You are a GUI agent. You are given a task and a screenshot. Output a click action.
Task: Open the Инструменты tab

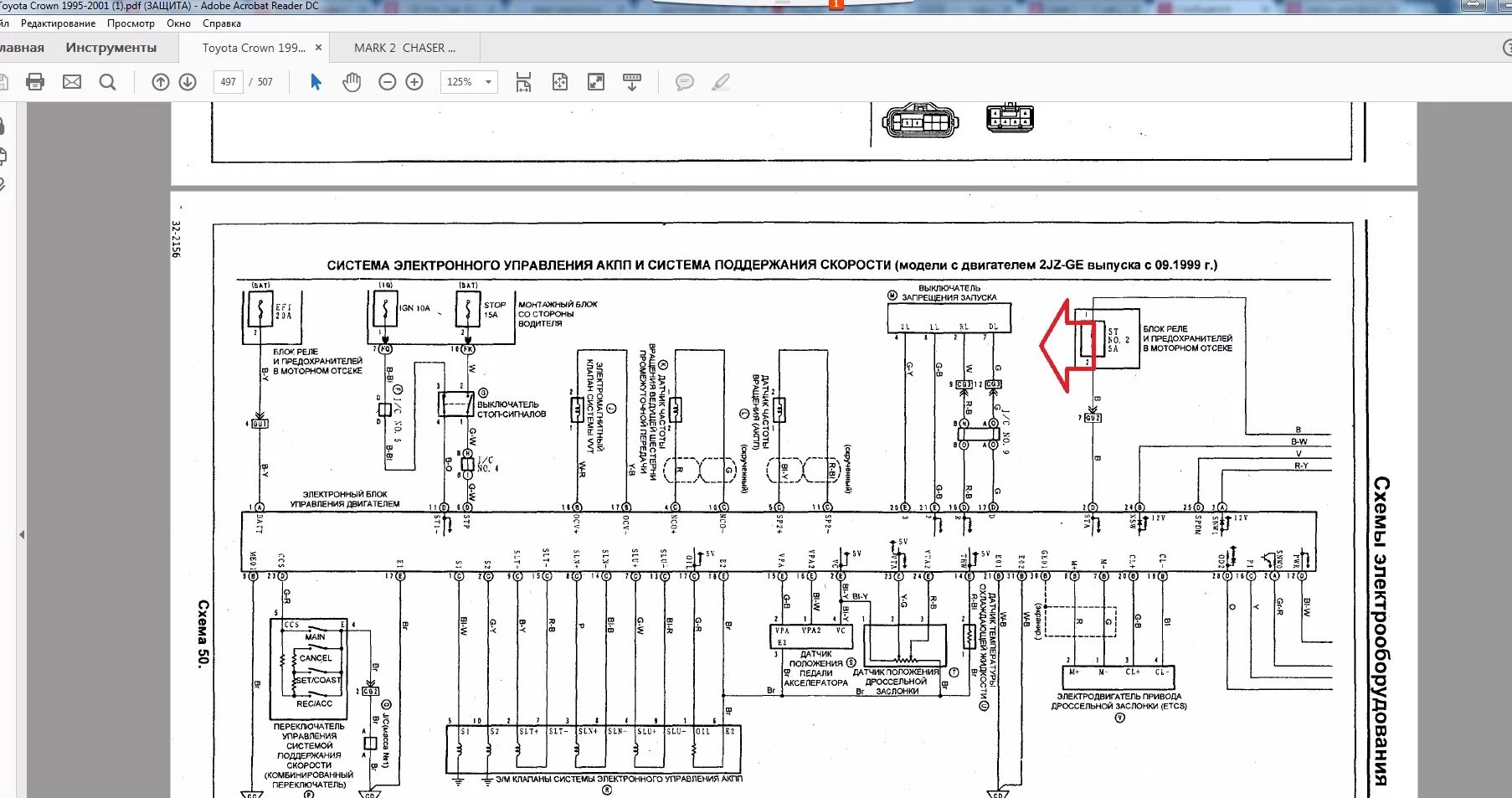click(111, 48)
